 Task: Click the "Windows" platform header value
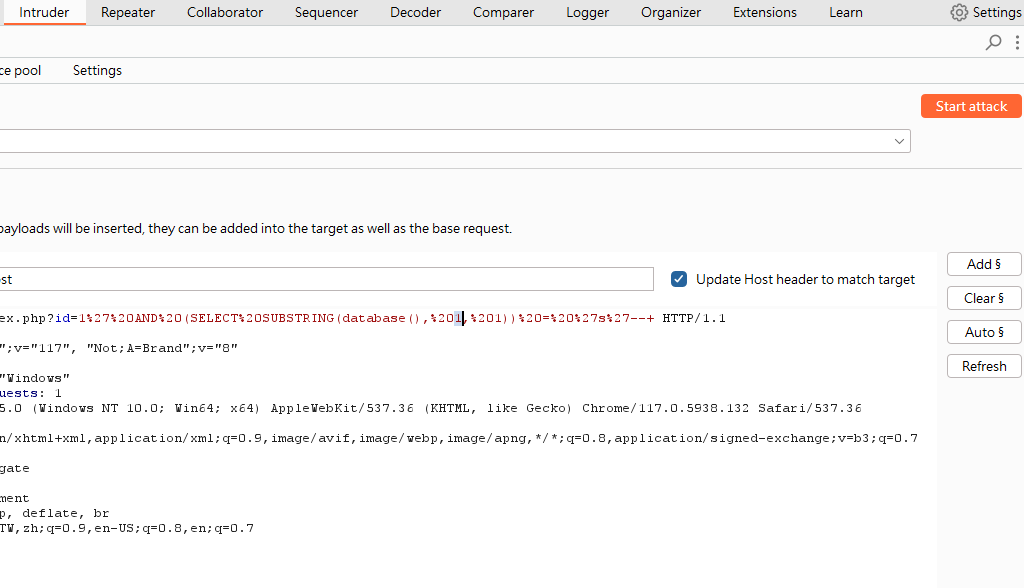[x=35, y=378]
